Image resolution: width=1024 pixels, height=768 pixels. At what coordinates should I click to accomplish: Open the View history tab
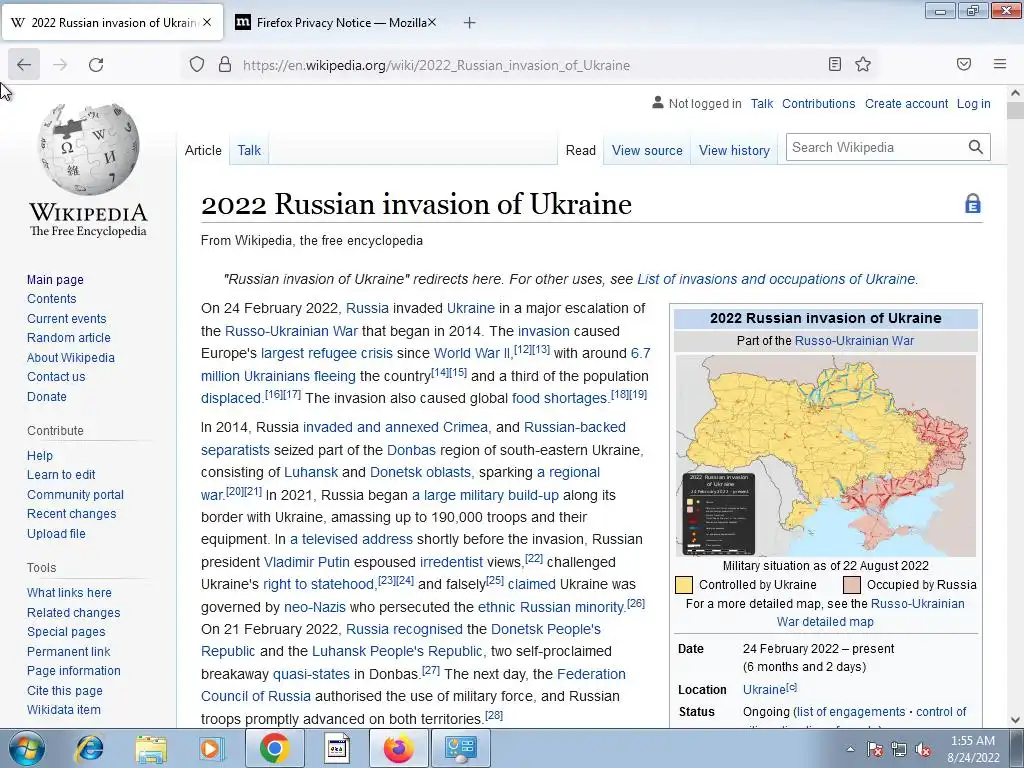[x=734, y=150]
